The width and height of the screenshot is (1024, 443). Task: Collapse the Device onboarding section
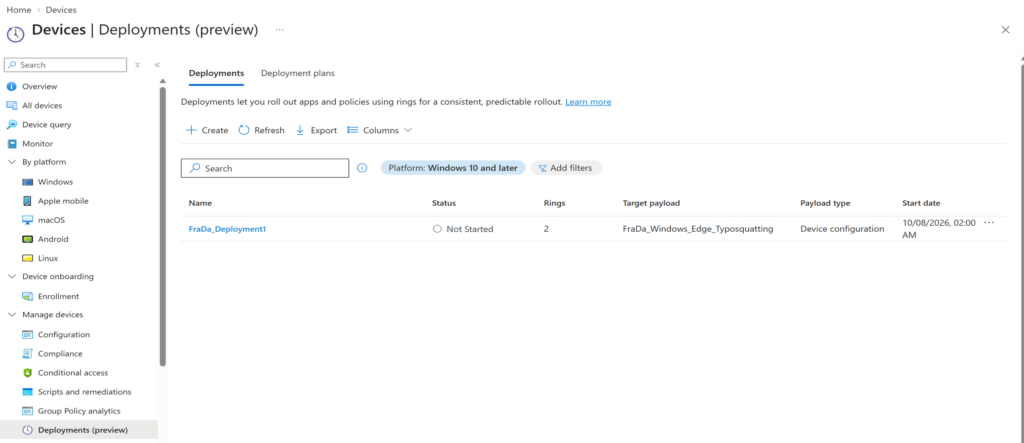click(11, 276)
